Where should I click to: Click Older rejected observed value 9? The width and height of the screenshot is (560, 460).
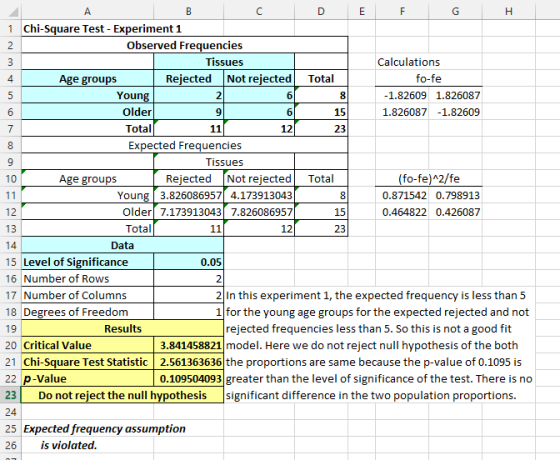tap(189, 112)
